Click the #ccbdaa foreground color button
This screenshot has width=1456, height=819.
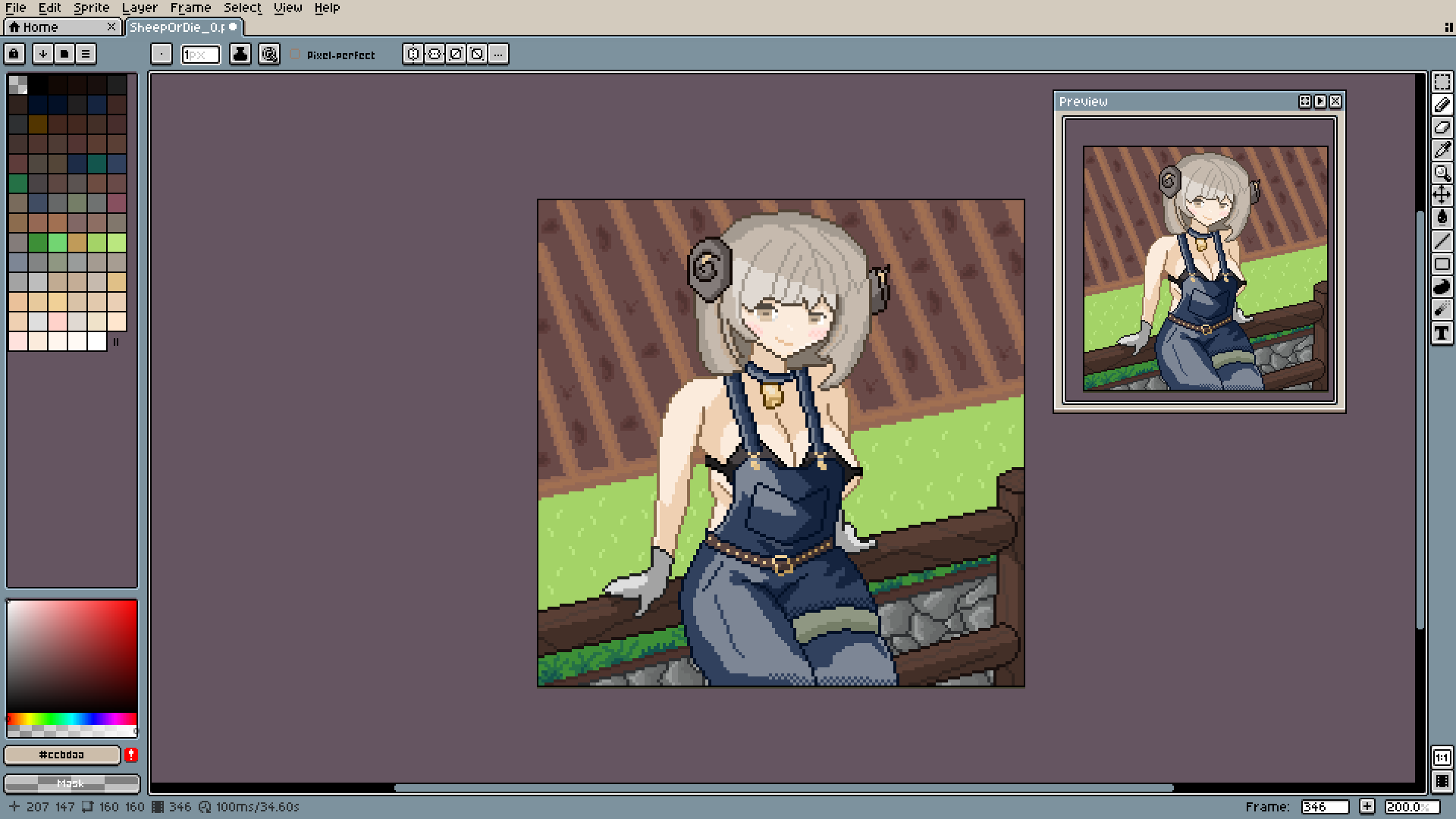[x=62, y=755]
